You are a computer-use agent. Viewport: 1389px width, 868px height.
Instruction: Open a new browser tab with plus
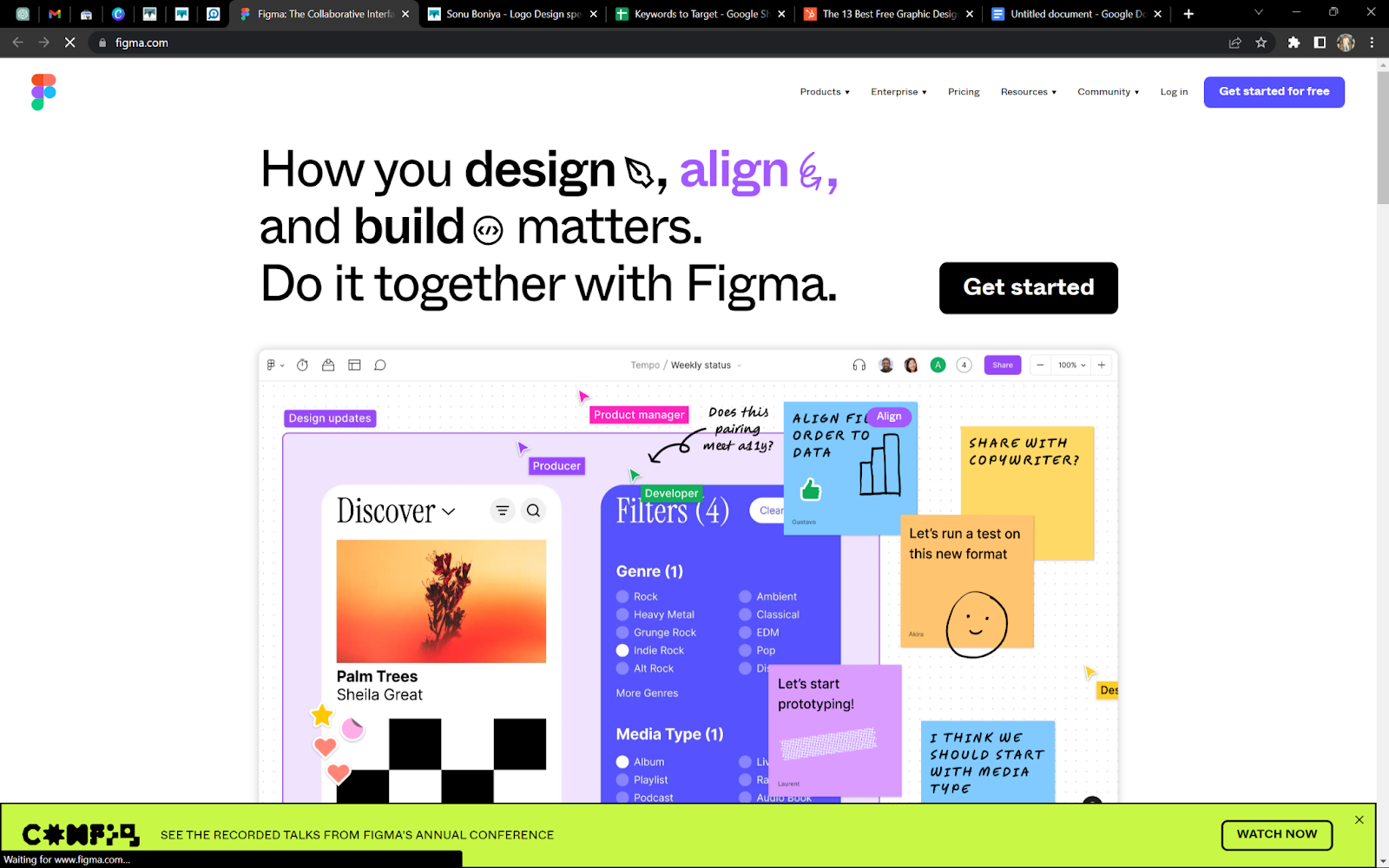[x=1188, y=14]
